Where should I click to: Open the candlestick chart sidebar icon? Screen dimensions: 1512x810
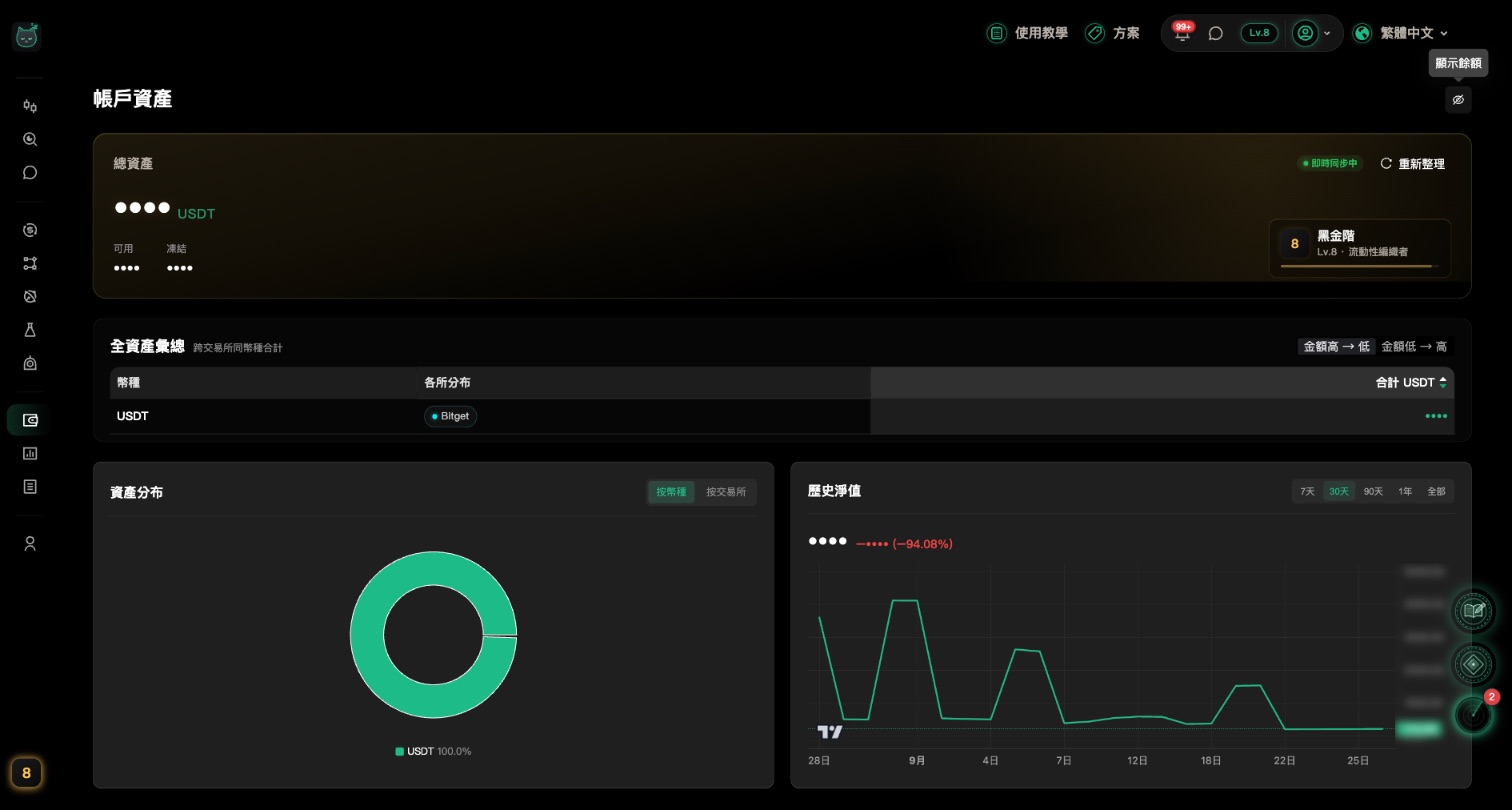point(30,106)
